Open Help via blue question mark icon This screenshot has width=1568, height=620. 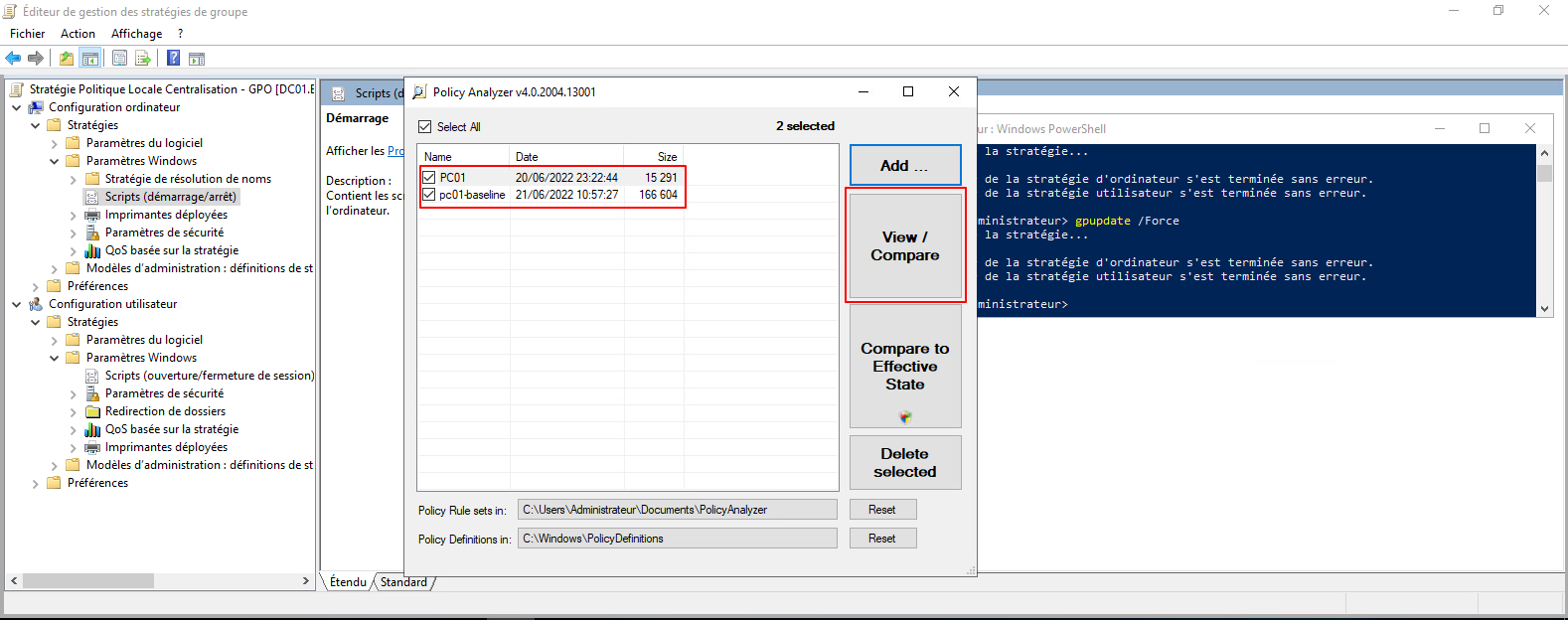coord(173,59)
